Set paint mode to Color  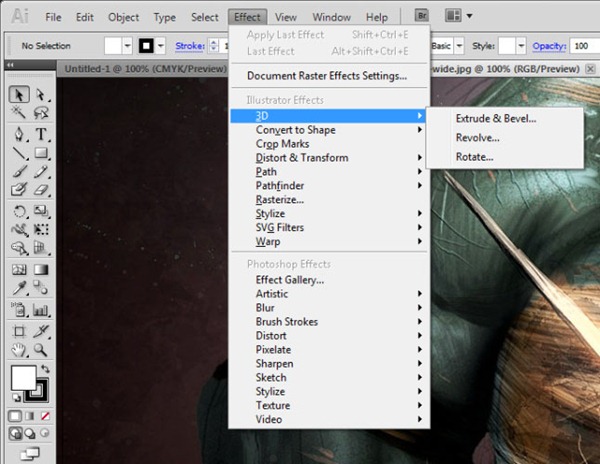pos(15,416)
